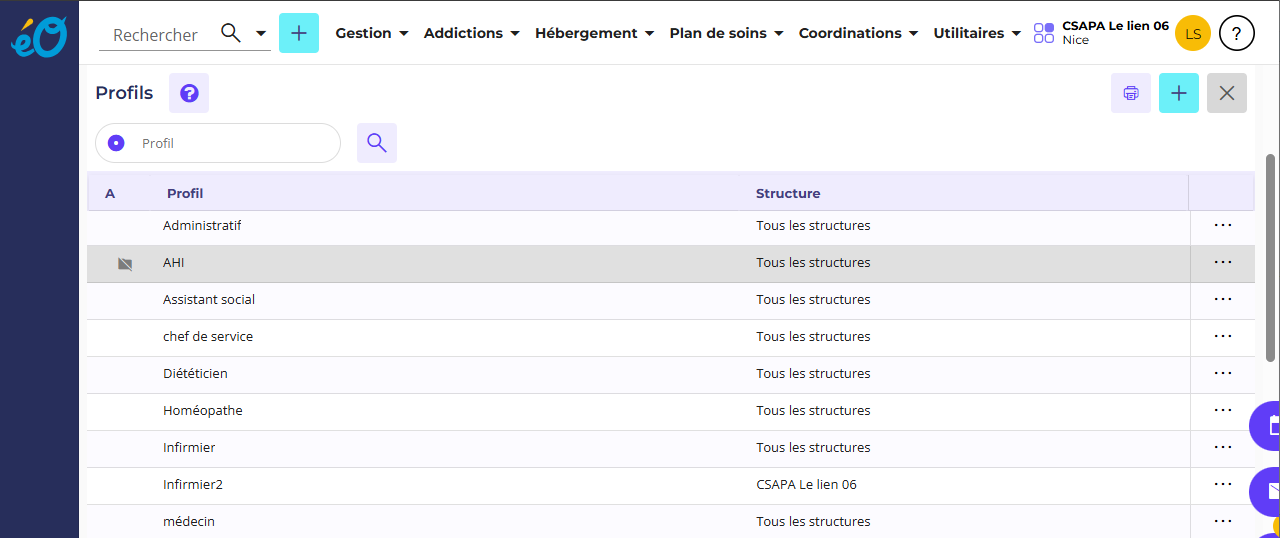The image size is (1280, 538).
Task: Open the top-right help circle icon
Action: pos(1237,33)
